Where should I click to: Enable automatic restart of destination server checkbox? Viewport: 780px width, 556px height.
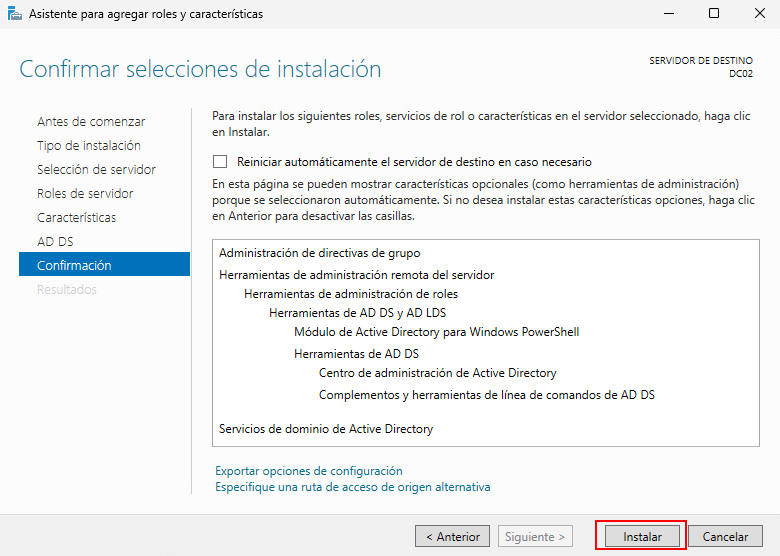(220, 161)
